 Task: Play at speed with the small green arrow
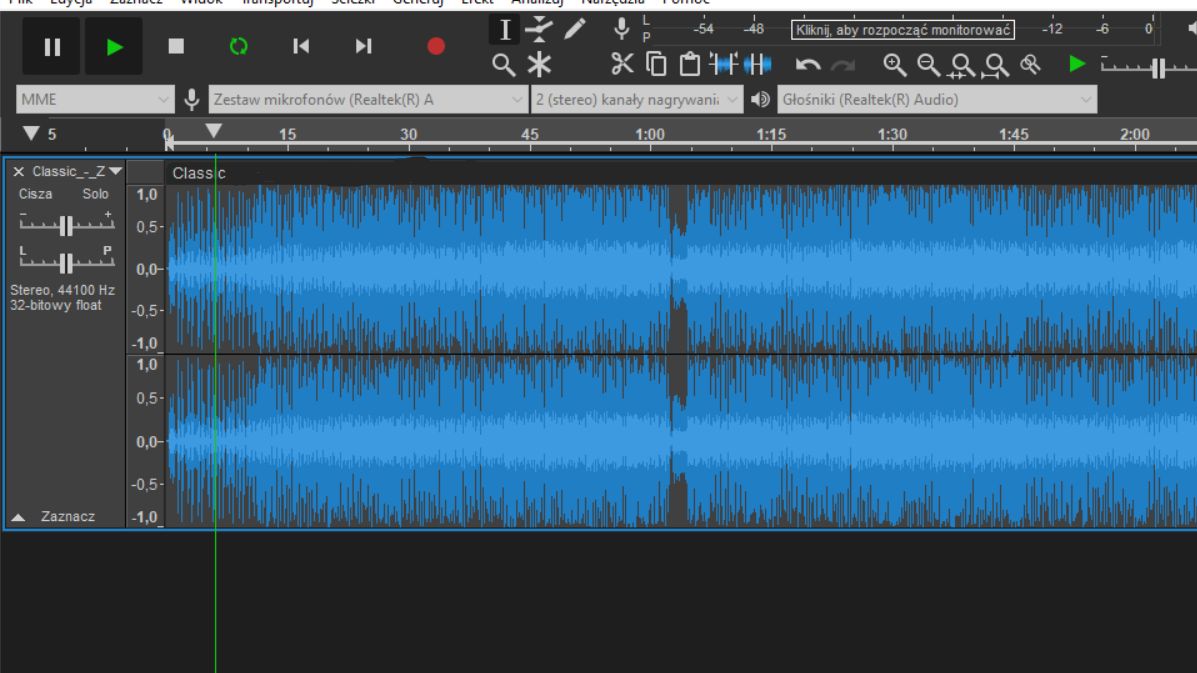tap(1077, 64)
